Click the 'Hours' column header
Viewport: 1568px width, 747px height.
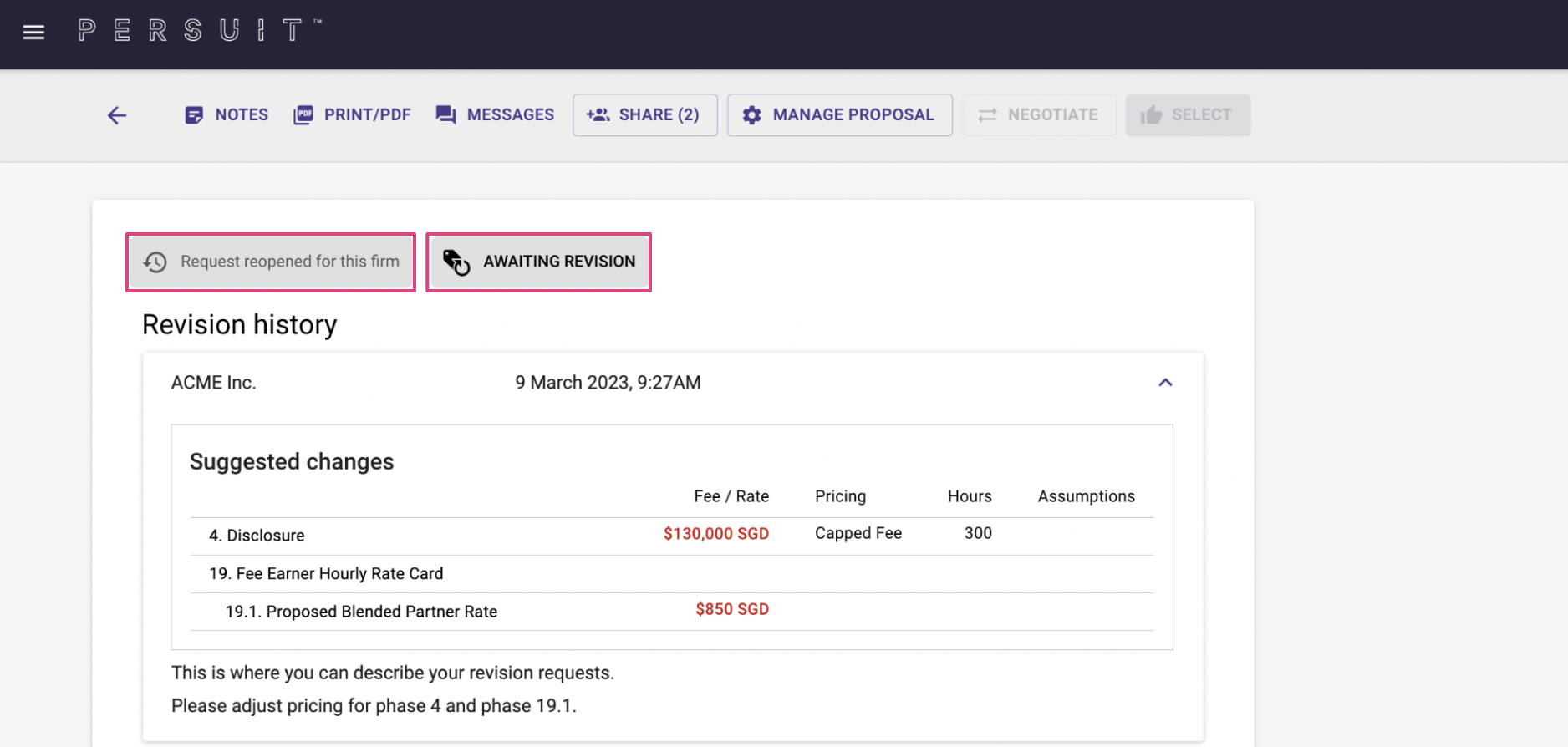click(970, 496)
